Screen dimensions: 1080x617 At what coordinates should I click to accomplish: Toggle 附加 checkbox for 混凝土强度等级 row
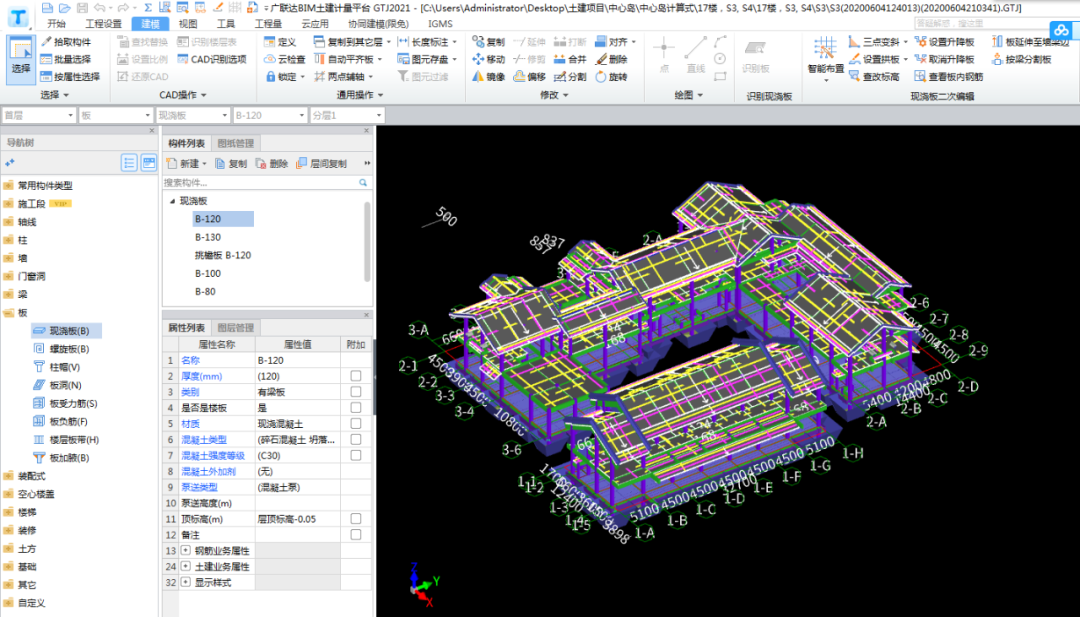355,455
